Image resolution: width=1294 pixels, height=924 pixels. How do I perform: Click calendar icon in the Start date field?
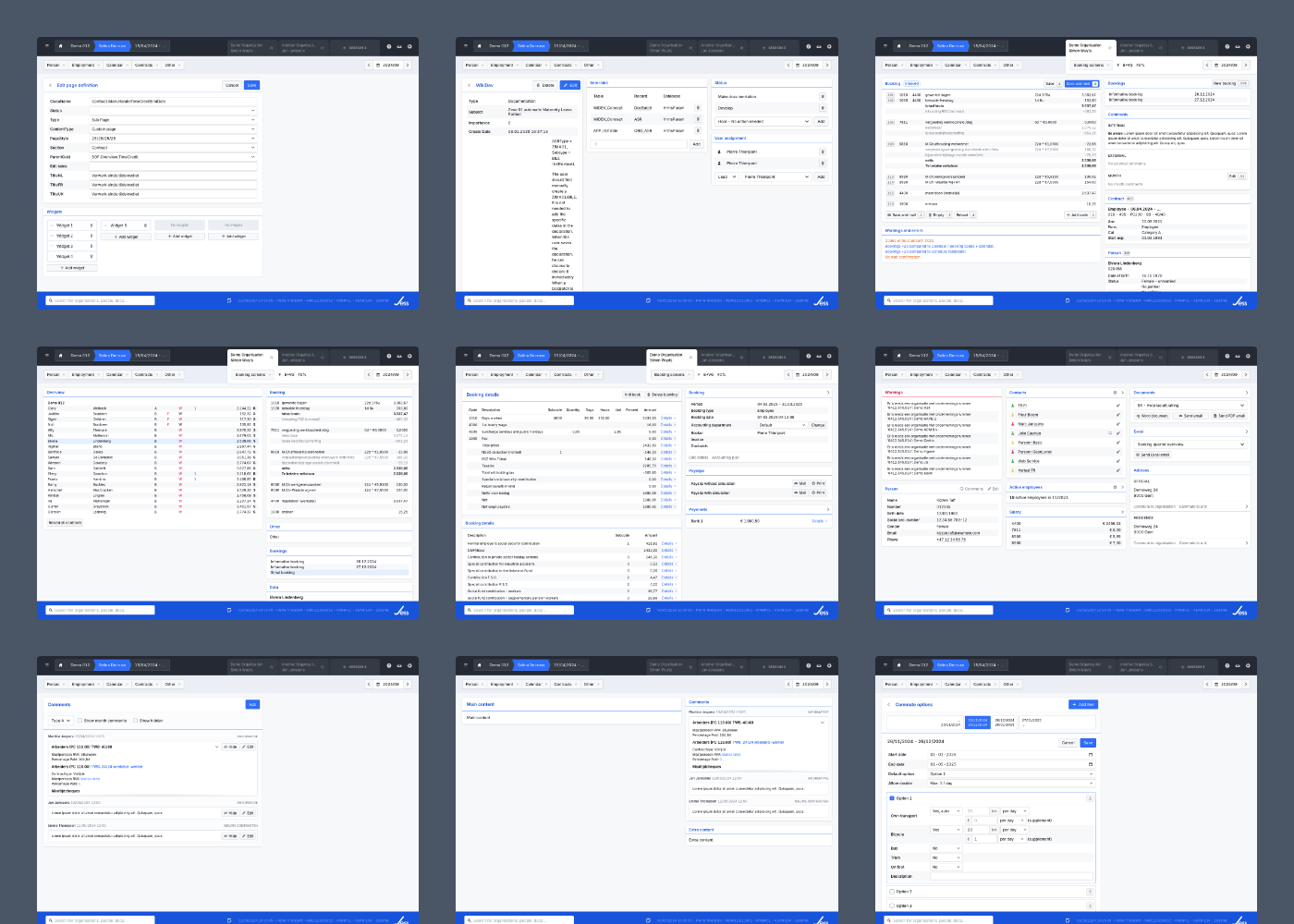click(x=1091, y=755)
